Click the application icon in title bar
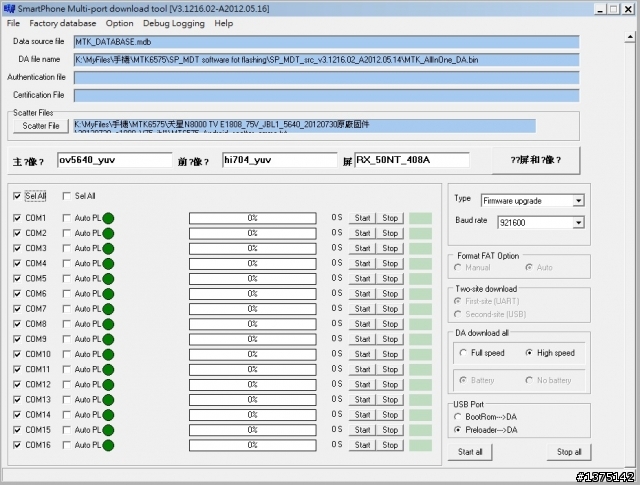 pyautogui.click(x=10, y=8)
